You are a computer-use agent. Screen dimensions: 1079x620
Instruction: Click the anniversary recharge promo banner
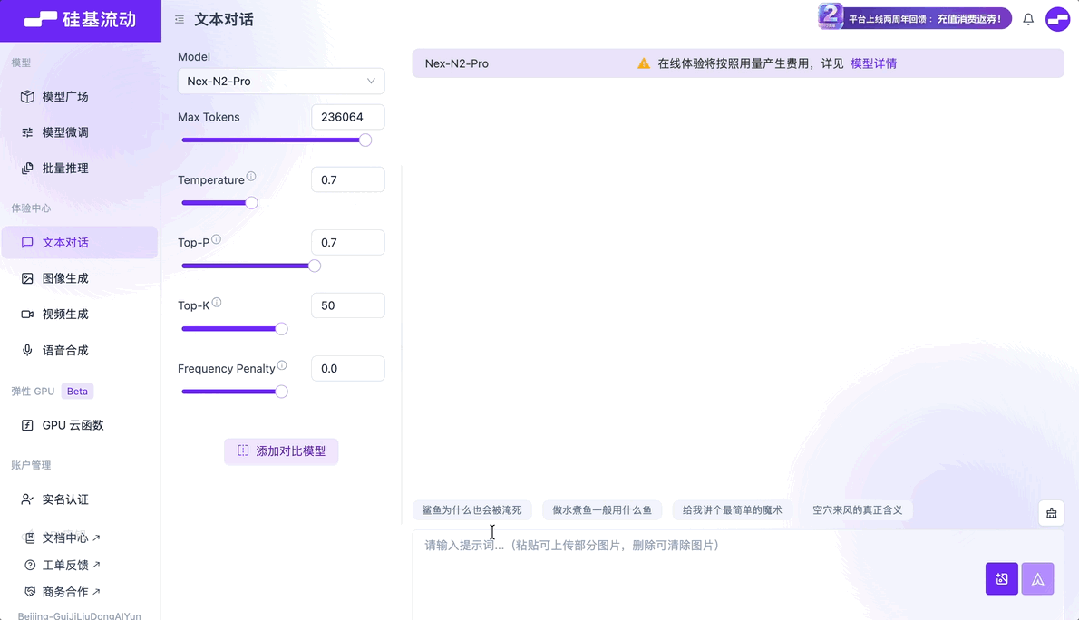915,18
